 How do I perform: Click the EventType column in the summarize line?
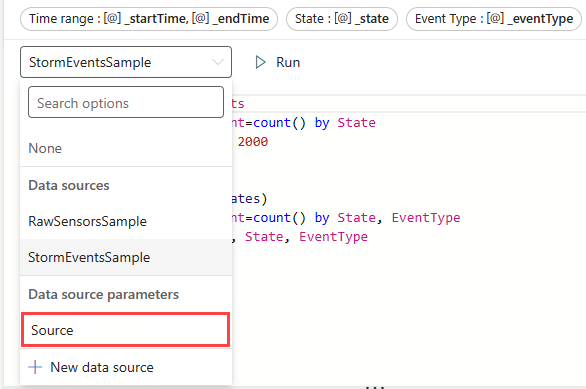coord(426,217)
